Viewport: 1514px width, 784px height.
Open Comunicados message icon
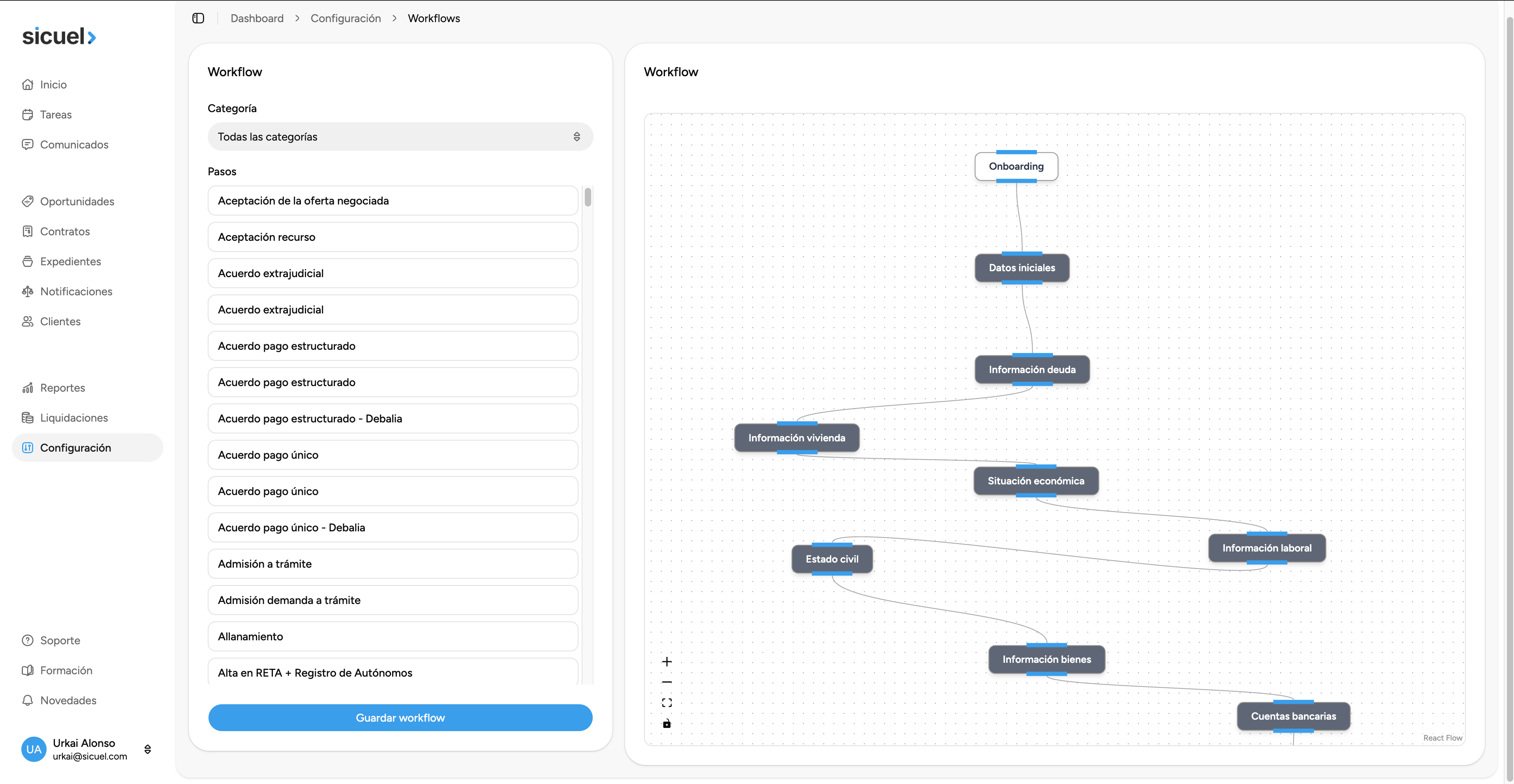tap(28, 144)
